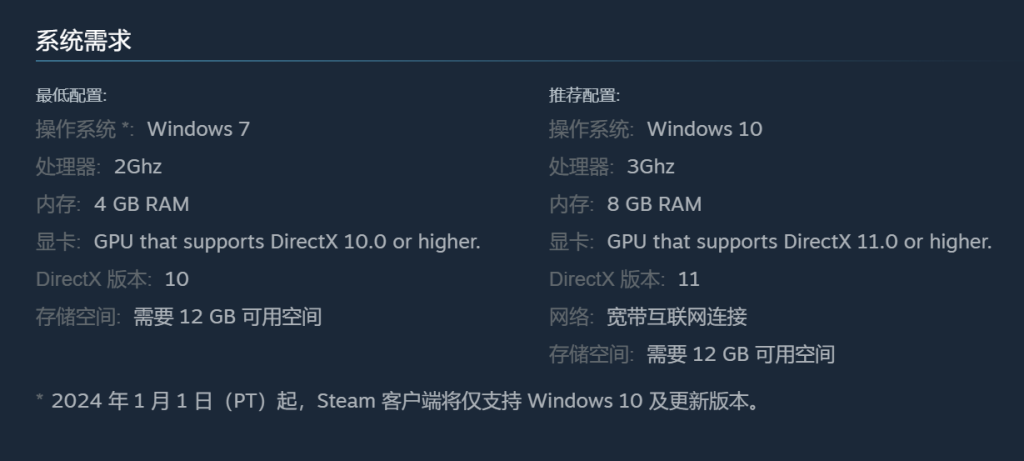Click the recommended processor value 3Ghz

click(650, 167)
